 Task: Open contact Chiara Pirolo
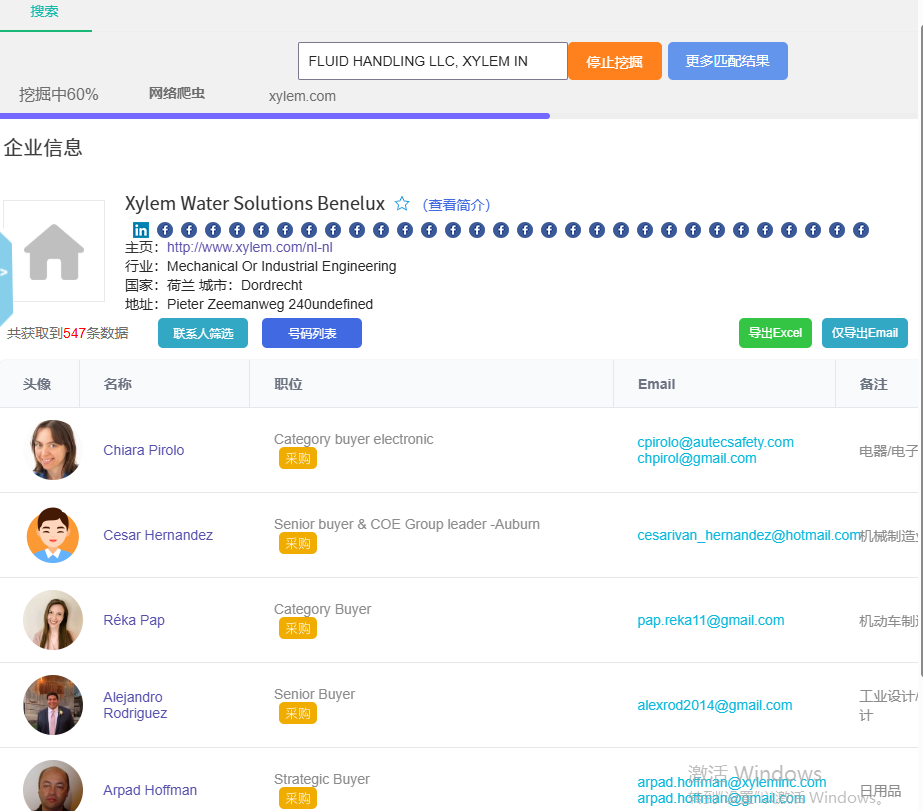coord(144,450)
